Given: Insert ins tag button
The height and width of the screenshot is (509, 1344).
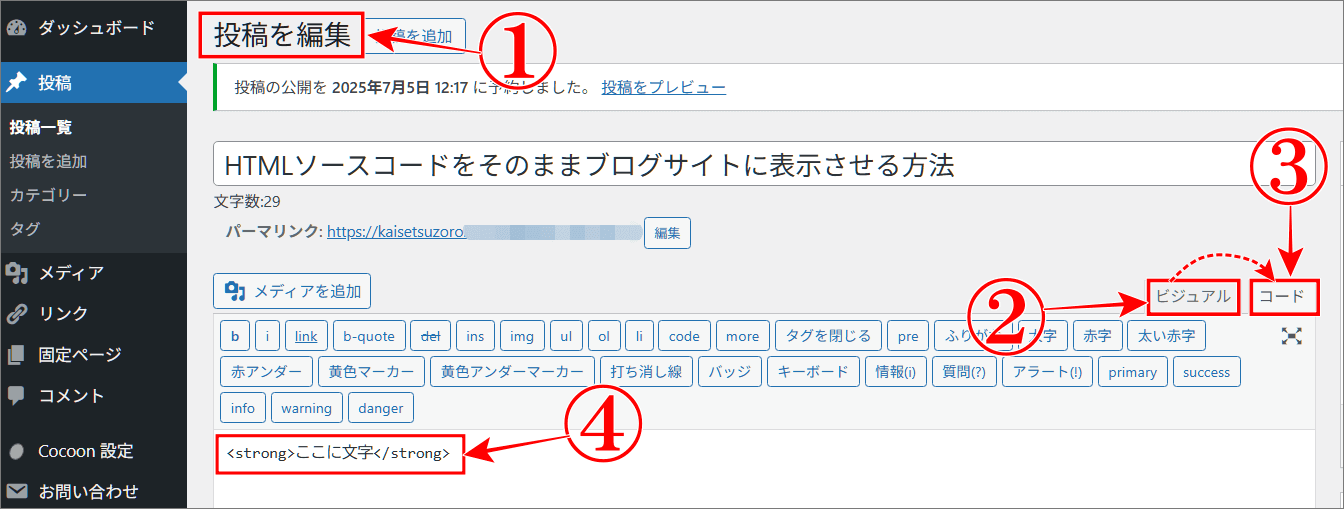Looking at the screenshot, I should click(x=476, y=337).
